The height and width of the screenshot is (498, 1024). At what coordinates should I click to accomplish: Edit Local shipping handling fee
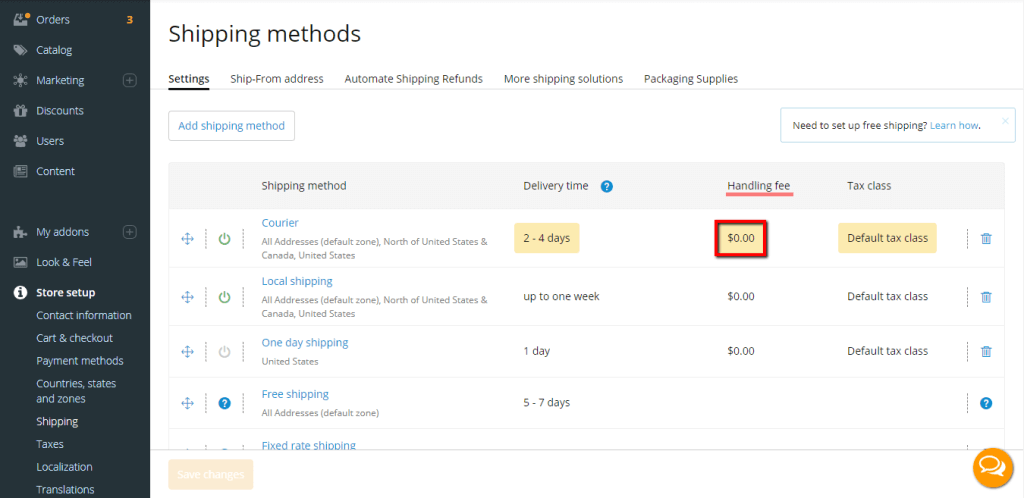click(x=741, y=296)
